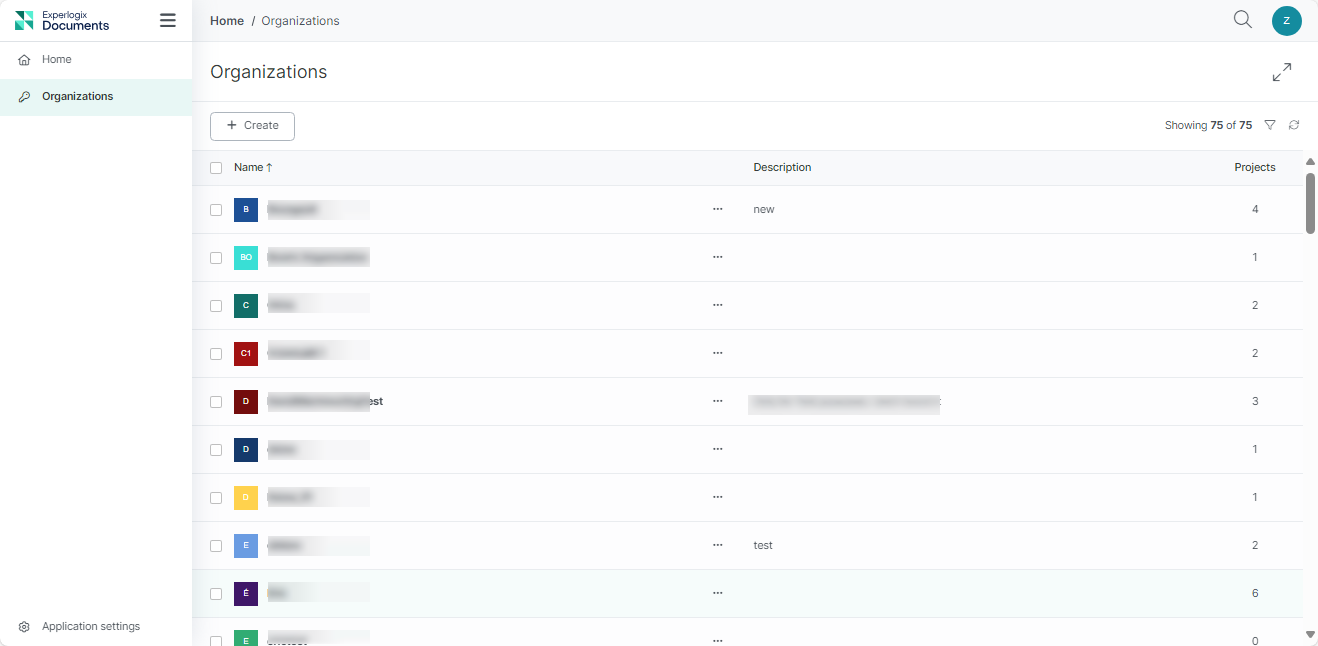Screen dimensions: 1318x646
Task: Click the Create button
Action: point(252,126)
